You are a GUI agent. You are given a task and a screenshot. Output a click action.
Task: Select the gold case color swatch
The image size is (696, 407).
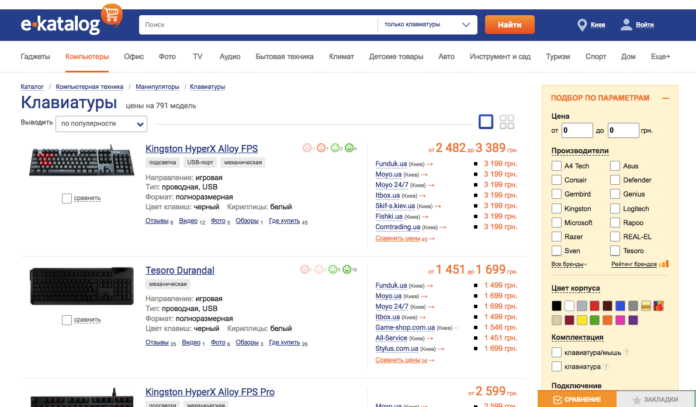coord(646,306)
